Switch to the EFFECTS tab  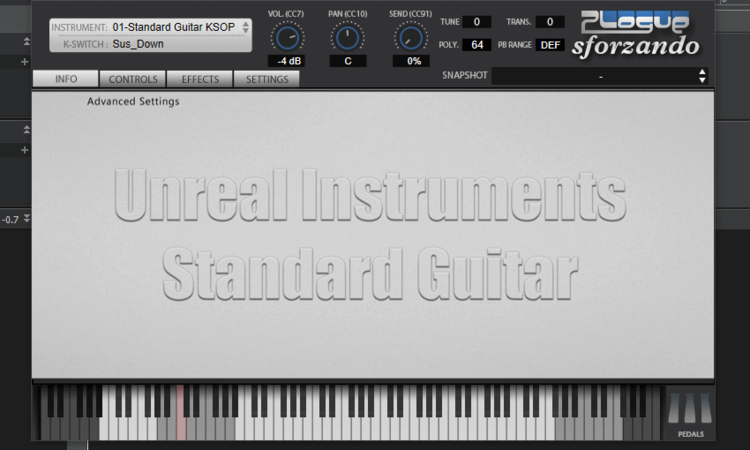[200, 79]
